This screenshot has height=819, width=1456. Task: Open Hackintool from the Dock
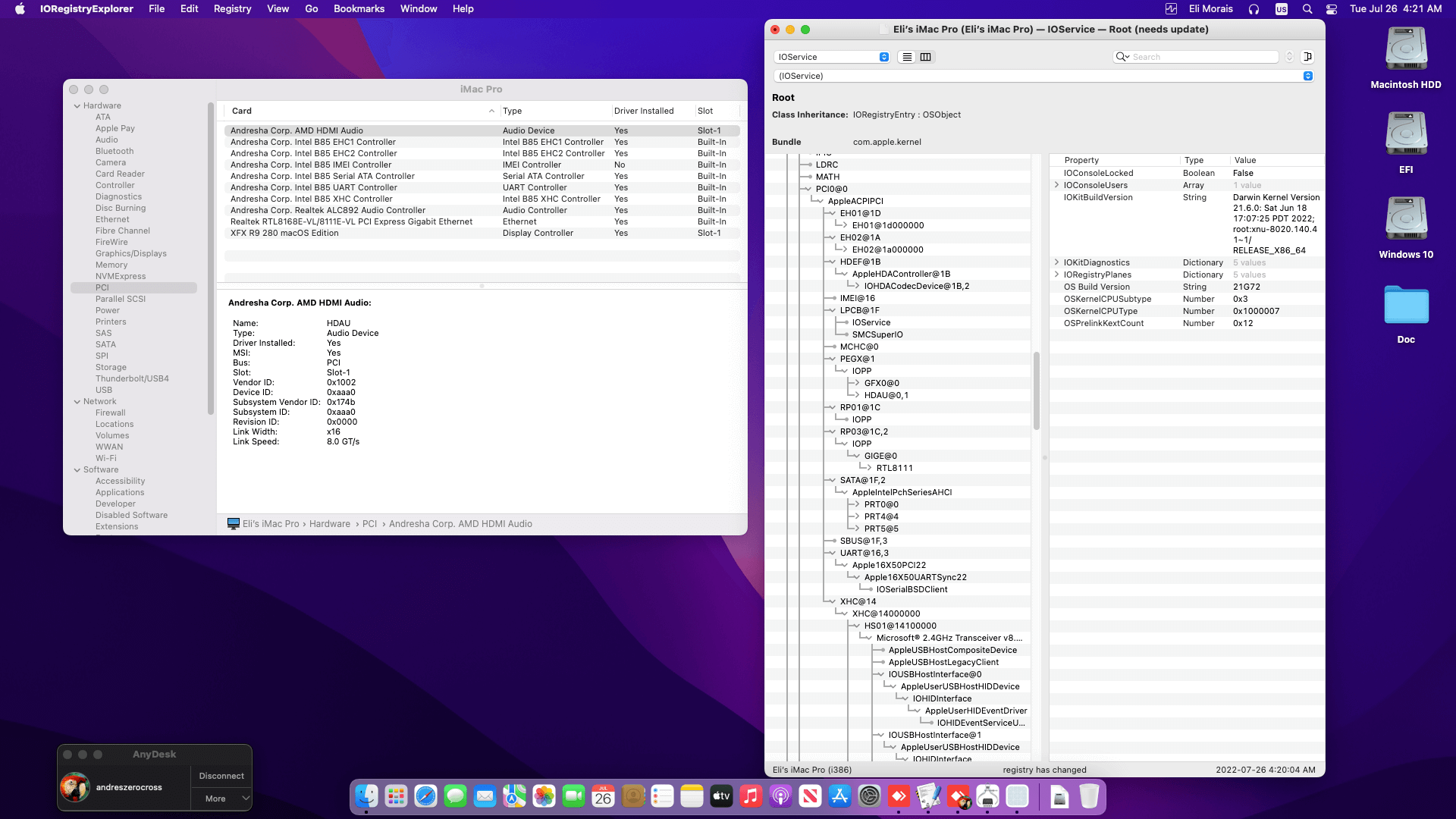point(987,797)
